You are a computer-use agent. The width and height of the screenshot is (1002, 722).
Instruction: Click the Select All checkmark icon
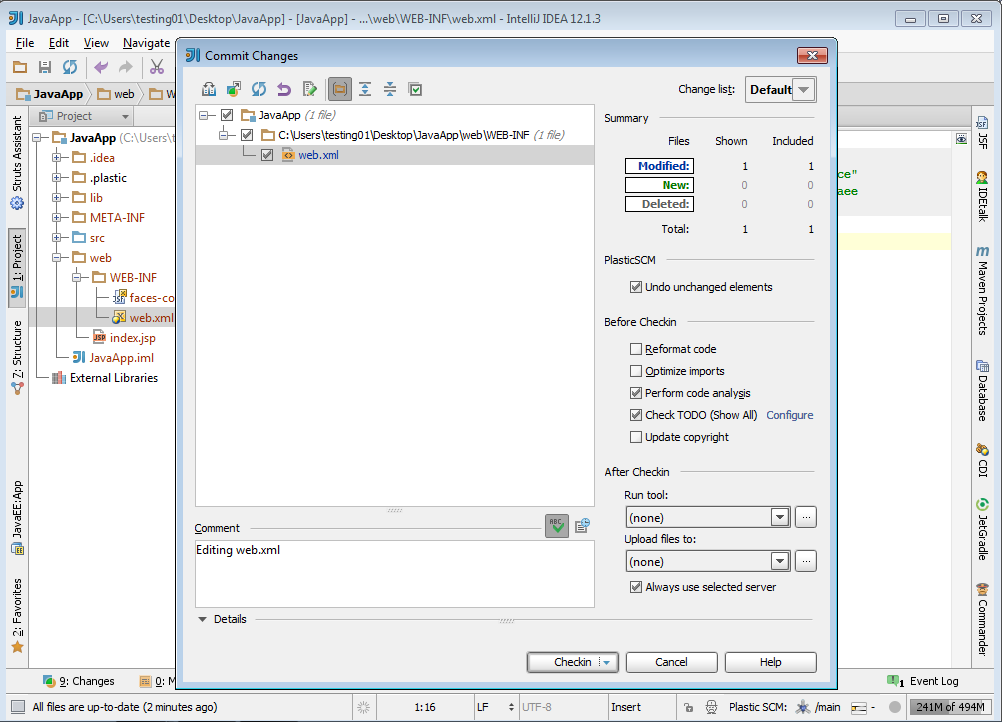coord(415,89)
